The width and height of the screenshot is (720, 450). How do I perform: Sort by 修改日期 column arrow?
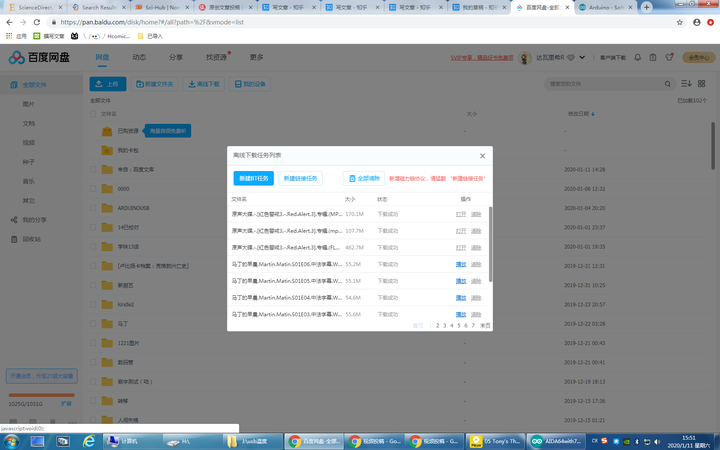pos(593,114)
